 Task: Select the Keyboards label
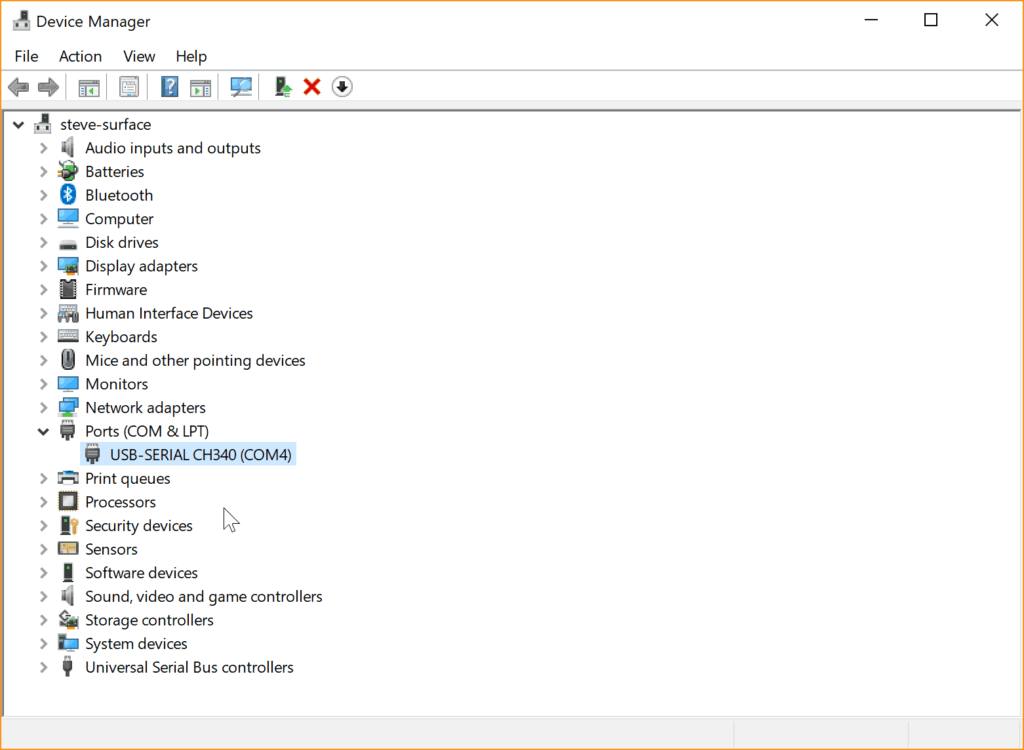tap(121, 336)
